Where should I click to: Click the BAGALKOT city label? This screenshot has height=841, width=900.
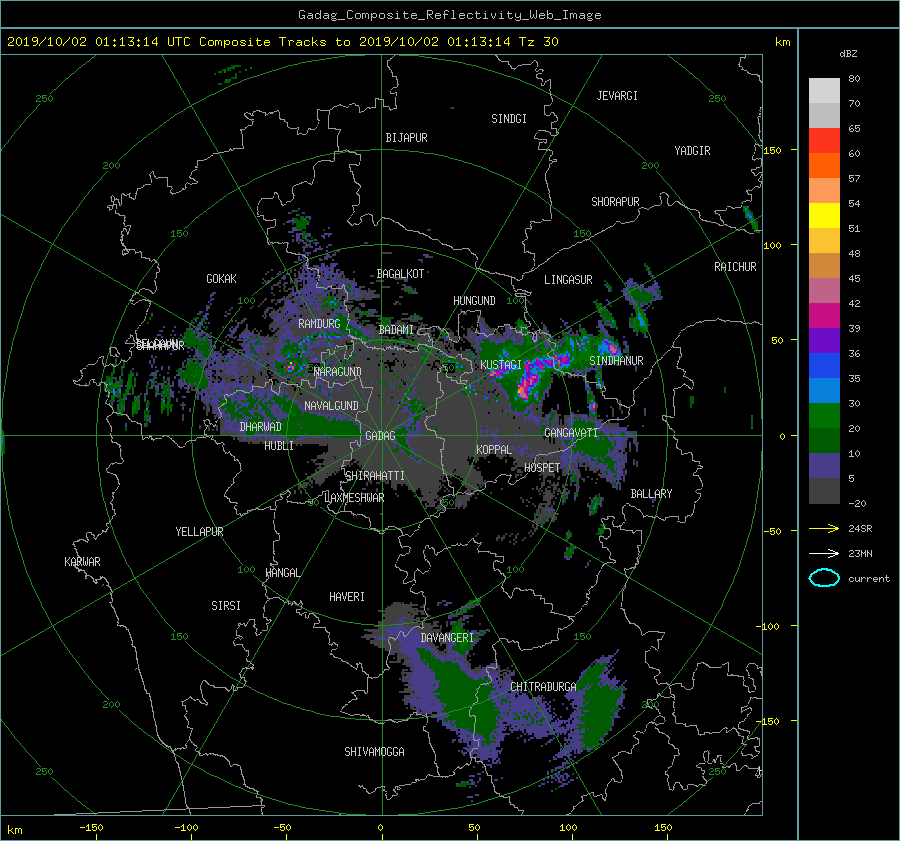pos(400,274)
